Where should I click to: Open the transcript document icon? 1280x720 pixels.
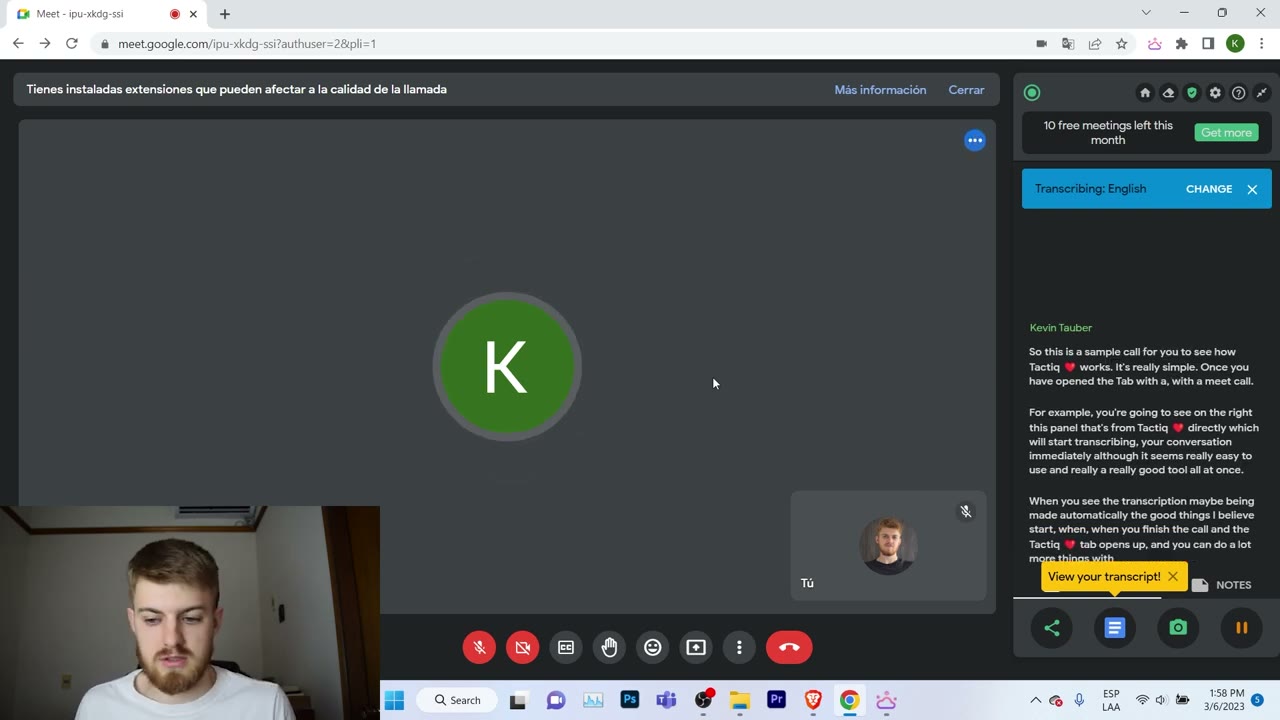point(1115,628)
